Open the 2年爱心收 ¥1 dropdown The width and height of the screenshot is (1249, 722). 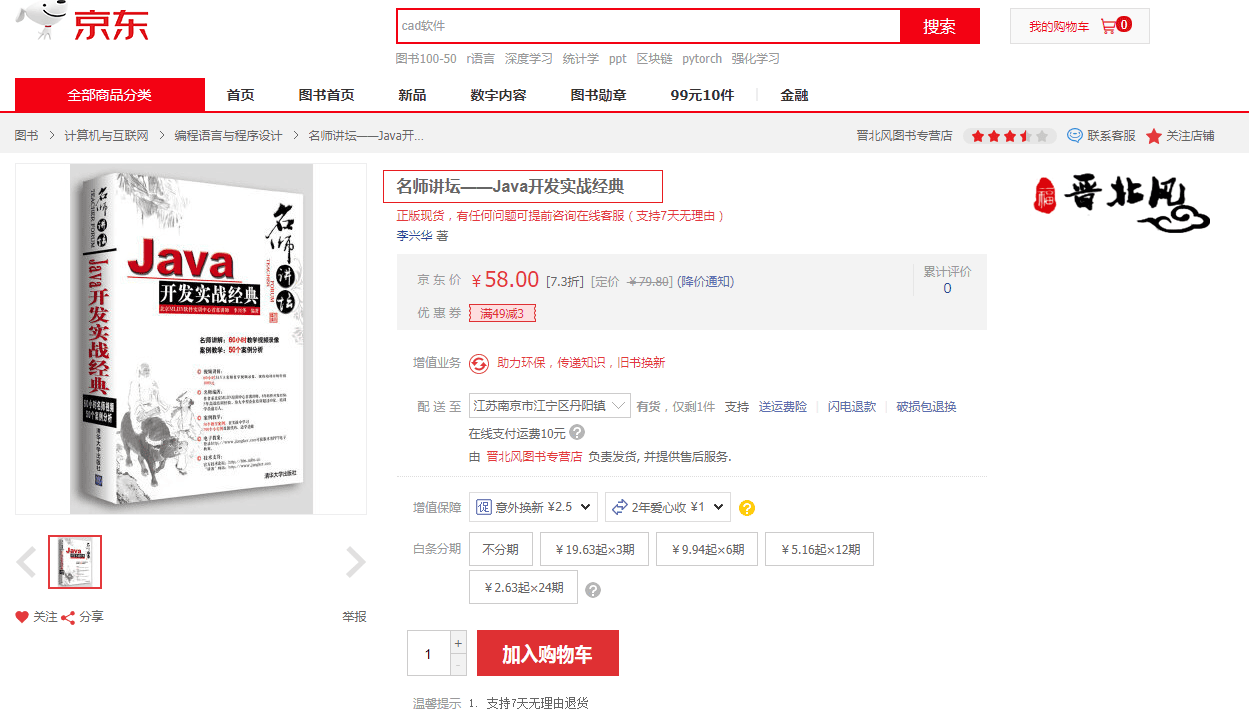[x=667, y=507]
